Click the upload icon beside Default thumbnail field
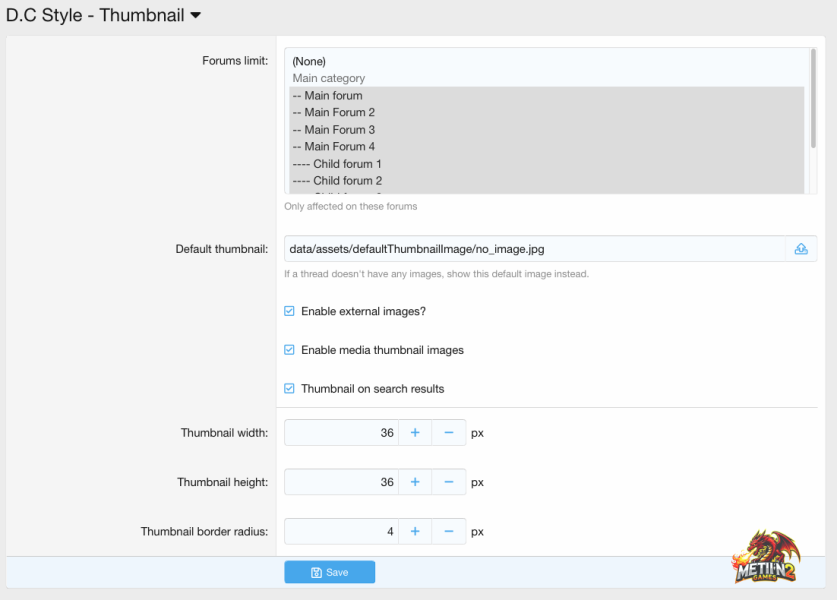 801,249
